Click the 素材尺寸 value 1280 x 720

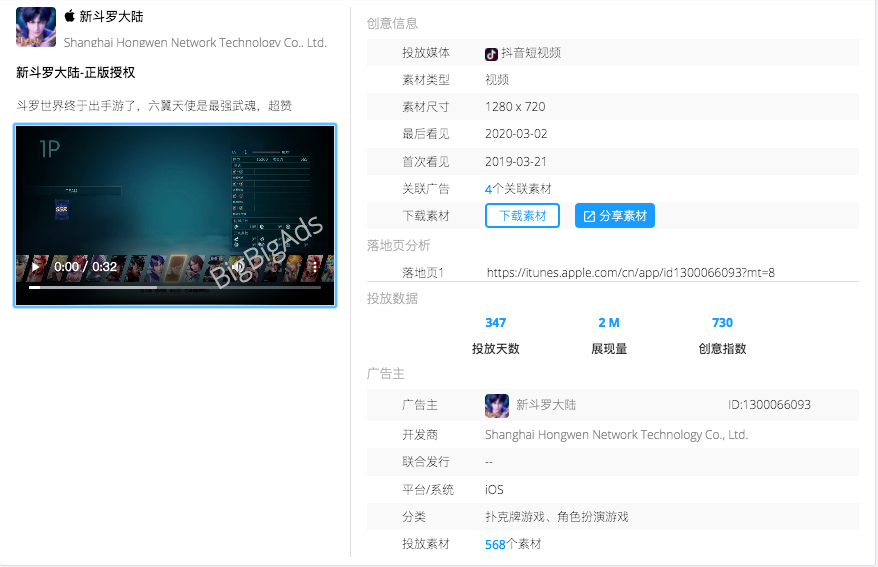click(x=515, y=107)
